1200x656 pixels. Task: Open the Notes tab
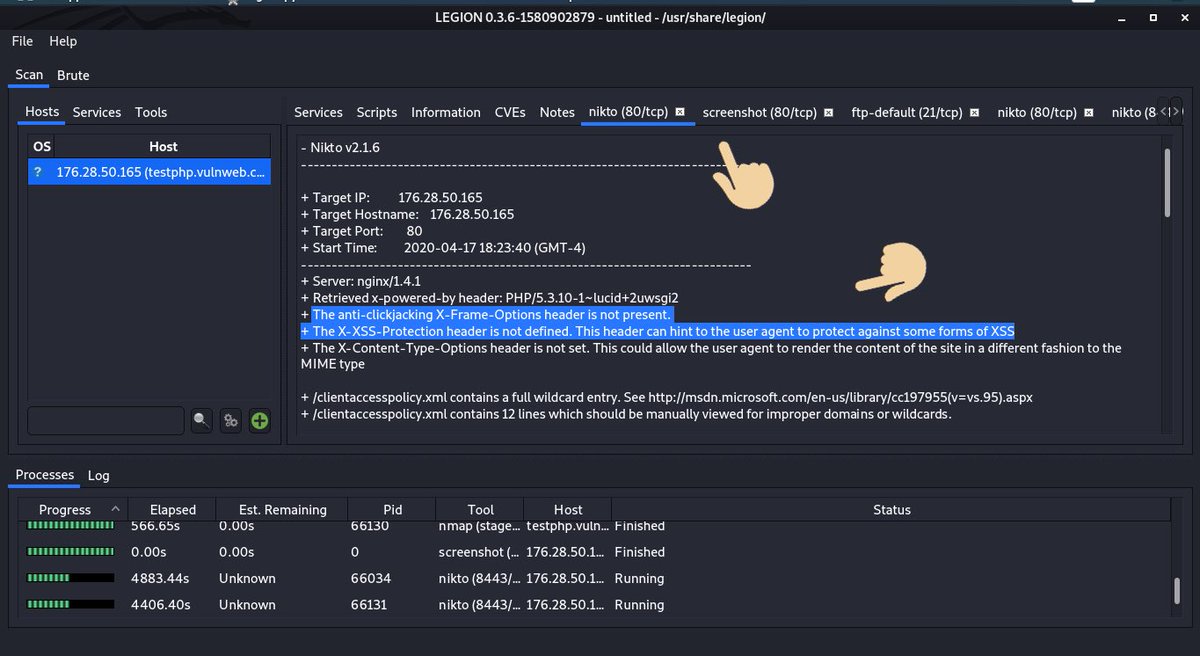(x=557, y=112)
